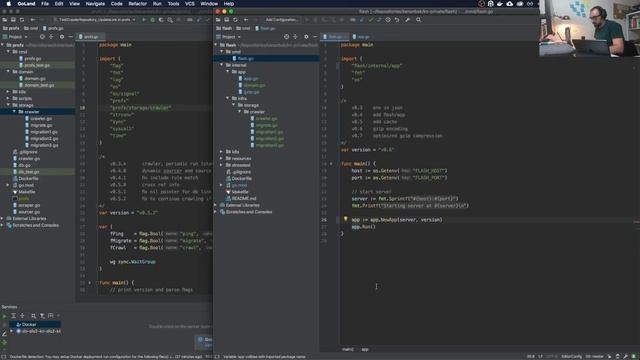
Task: Click the Rollback undo arrow in flash toolbar
Action: coord(397,20)
